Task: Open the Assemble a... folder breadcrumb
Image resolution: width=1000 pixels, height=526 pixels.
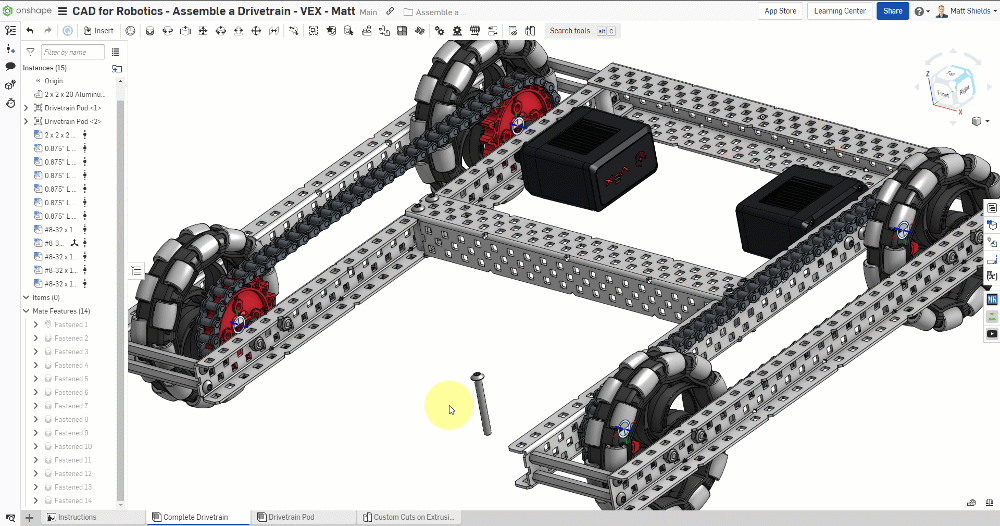Action: tap(434, 12)
